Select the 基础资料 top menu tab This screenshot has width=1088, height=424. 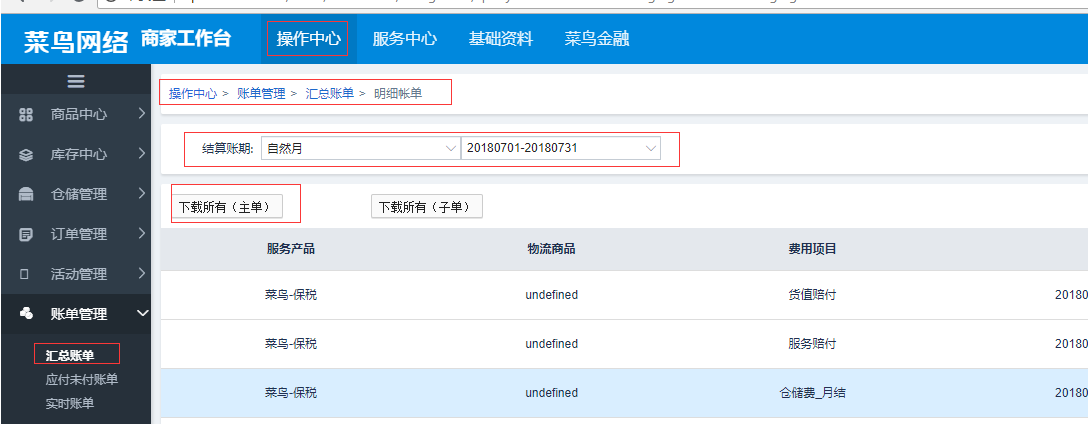point(500,39)
